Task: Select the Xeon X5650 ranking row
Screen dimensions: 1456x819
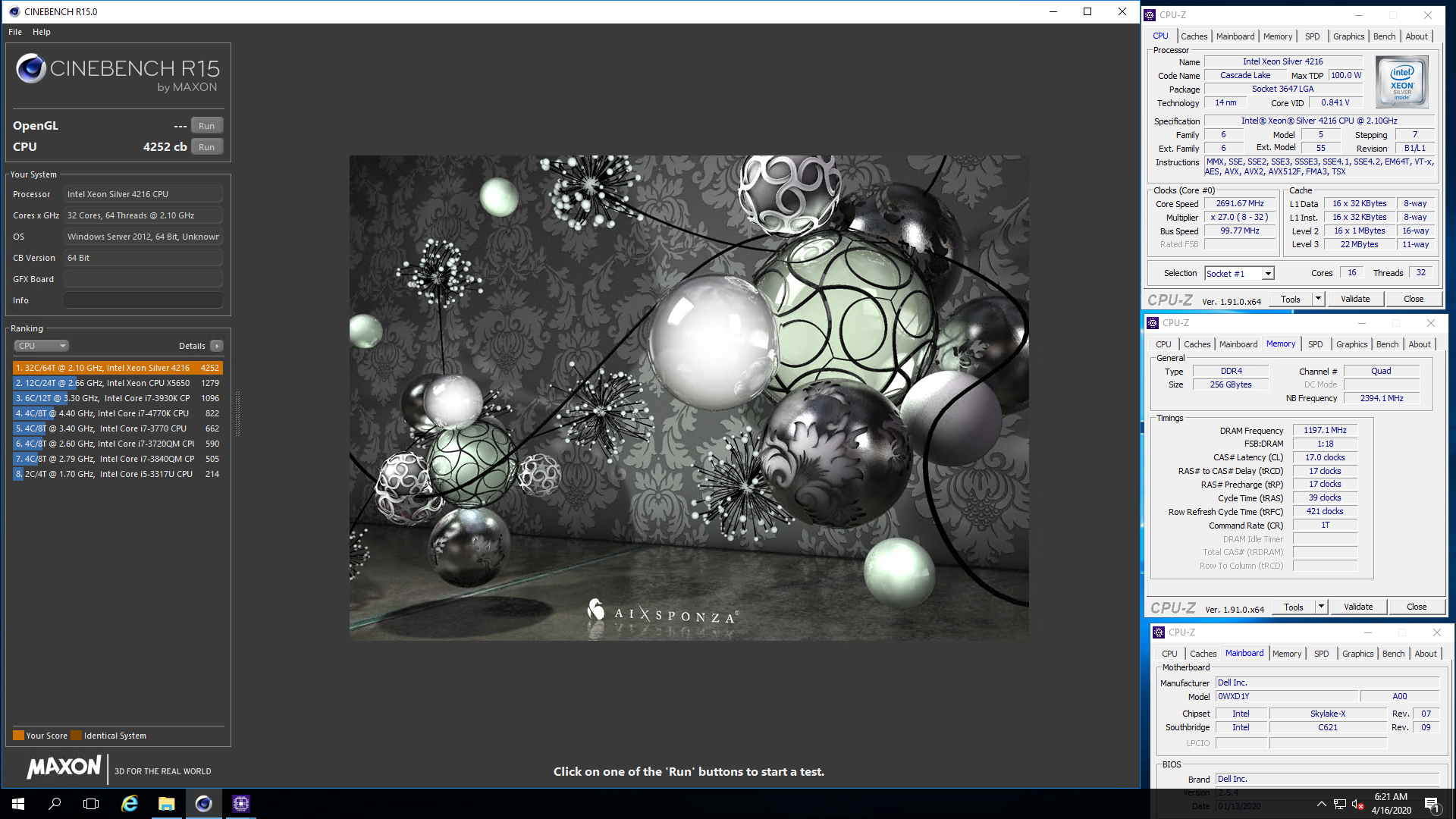Action: click(x=118, y=383)
